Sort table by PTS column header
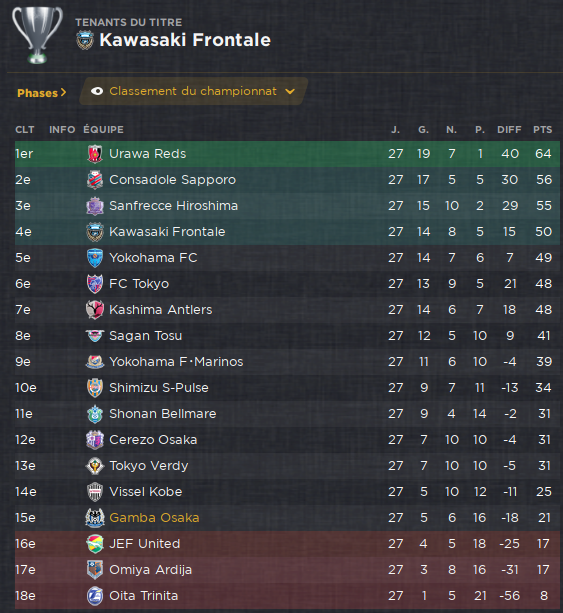Image resolution: width=563 pixels, height=613 pixels. coord(542,130)
